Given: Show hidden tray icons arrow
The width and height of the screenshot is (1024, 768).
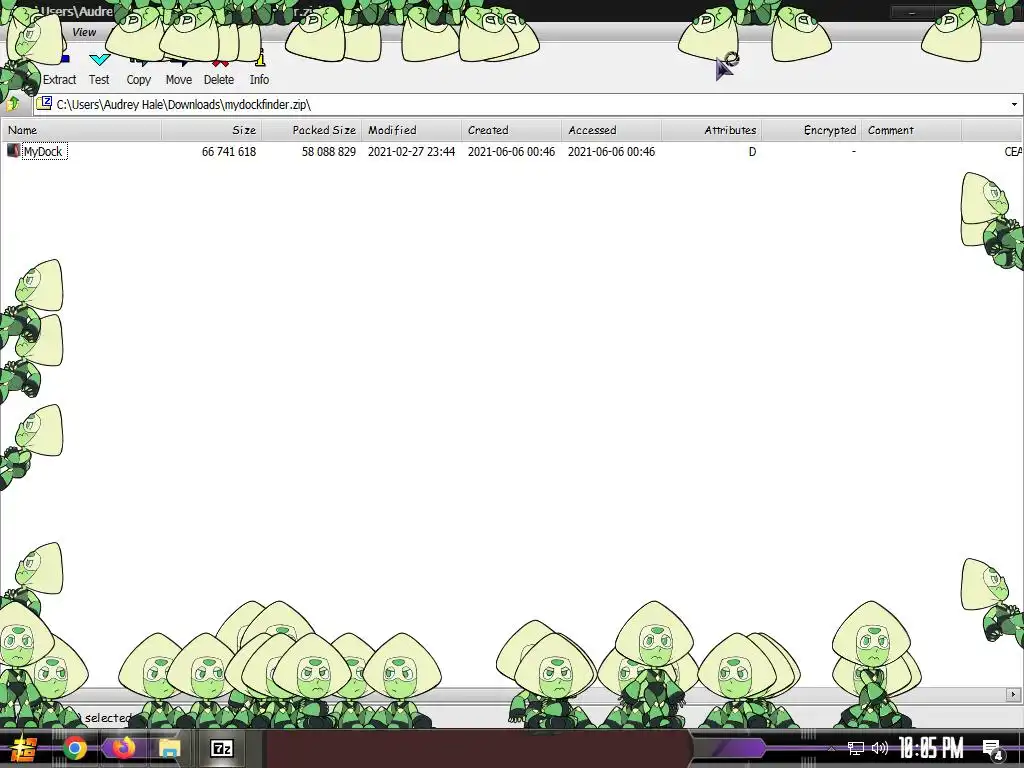Looking at the screenshot, I should tap(831, 749).
